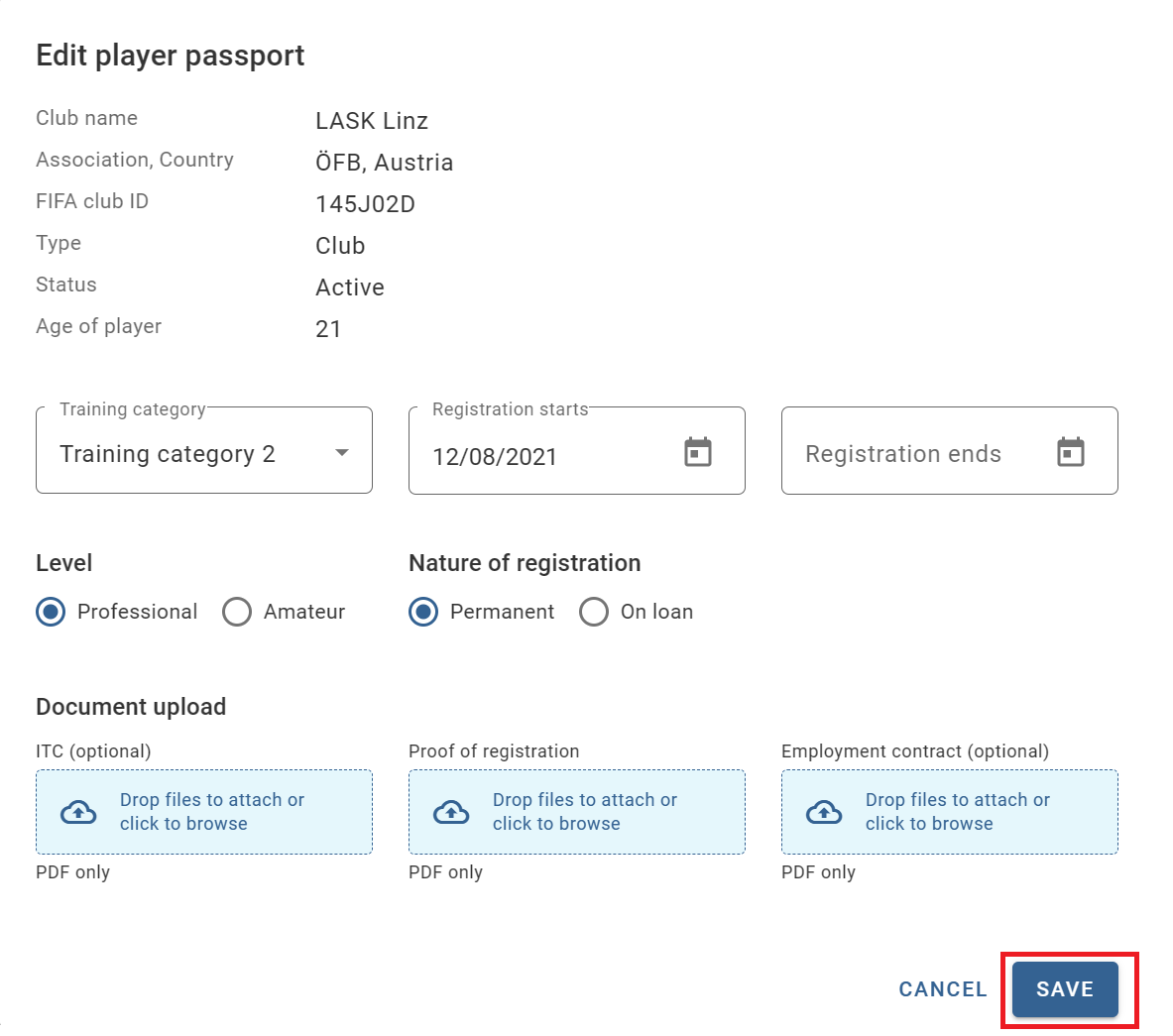Cancel editing the player passport
This screenshot has width=1173, height=1036.
[x=943, y=988]
